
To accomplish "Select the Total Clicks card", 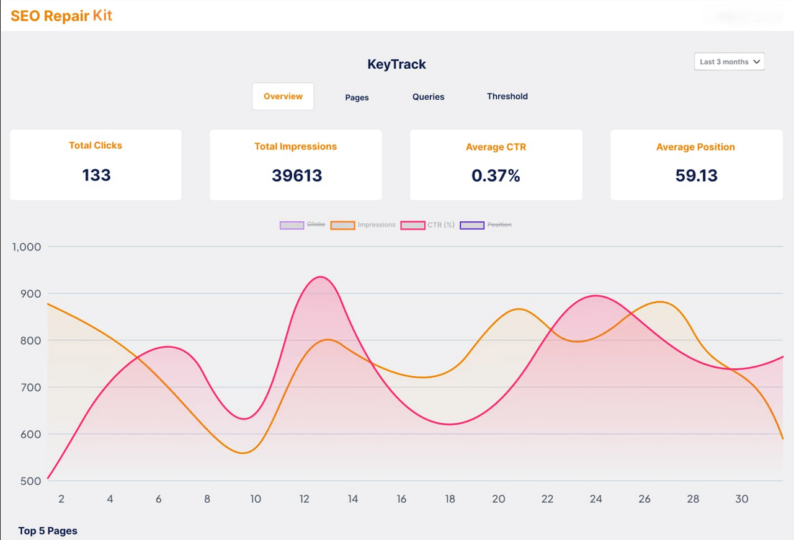I will [x=96, y=164].
